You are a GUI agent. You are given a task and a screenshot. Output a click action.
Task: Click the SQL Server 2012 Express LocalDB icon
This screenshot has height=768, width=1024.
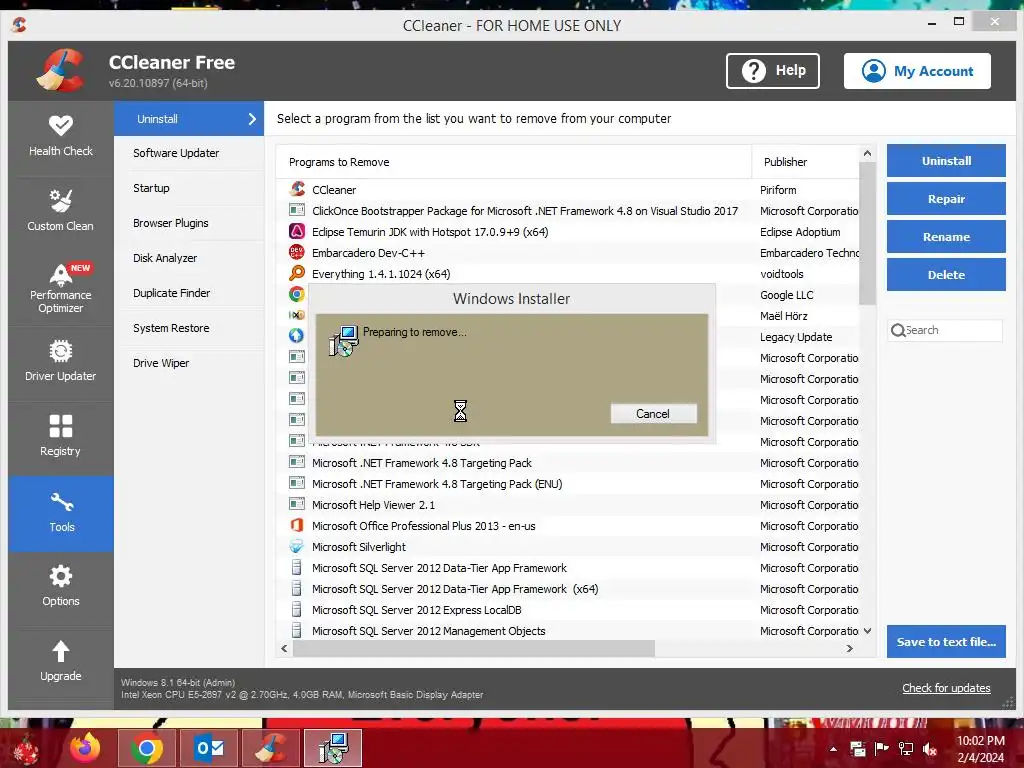pos(297,609)
